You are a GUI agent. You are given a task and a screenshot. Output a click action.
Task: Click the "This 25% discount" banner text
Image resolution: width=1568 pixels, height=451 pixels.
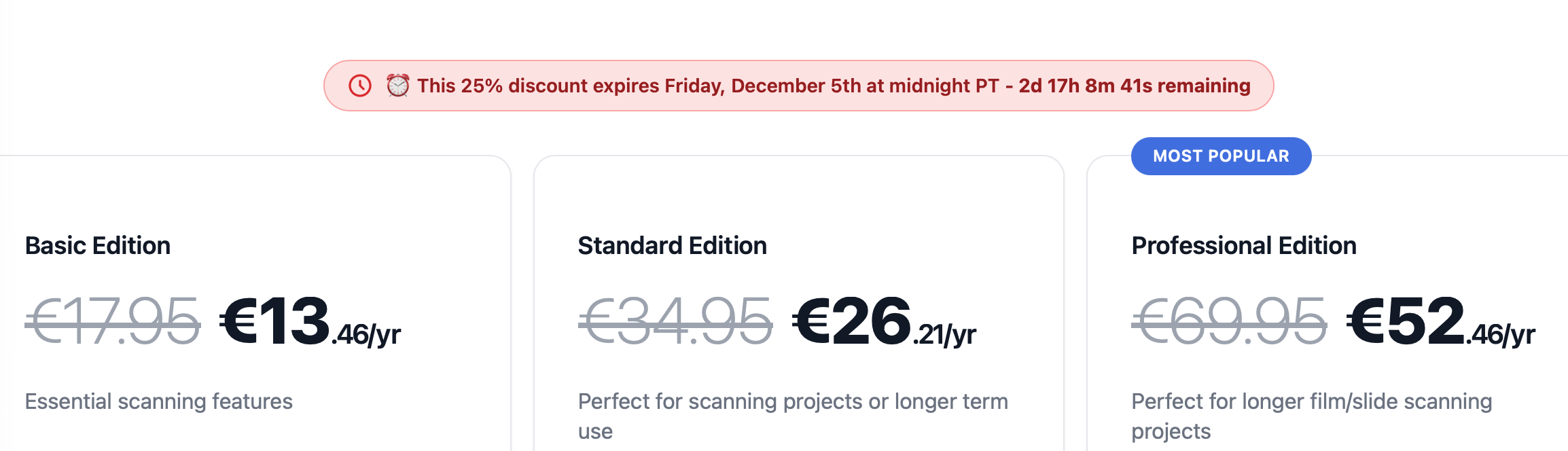click(502, 86)
